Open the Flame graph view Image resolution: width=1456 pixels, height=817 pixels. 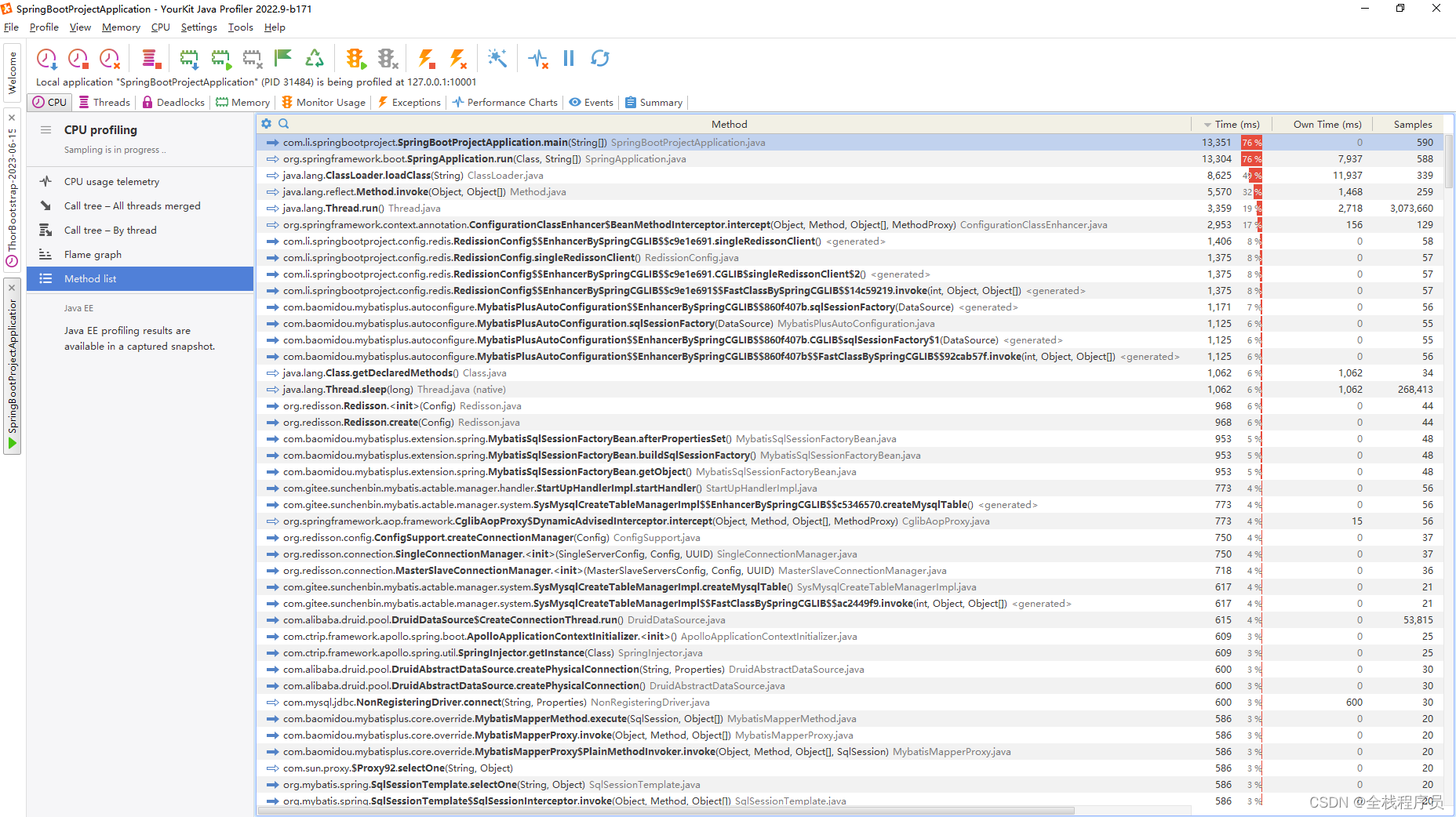coord(140,255)
